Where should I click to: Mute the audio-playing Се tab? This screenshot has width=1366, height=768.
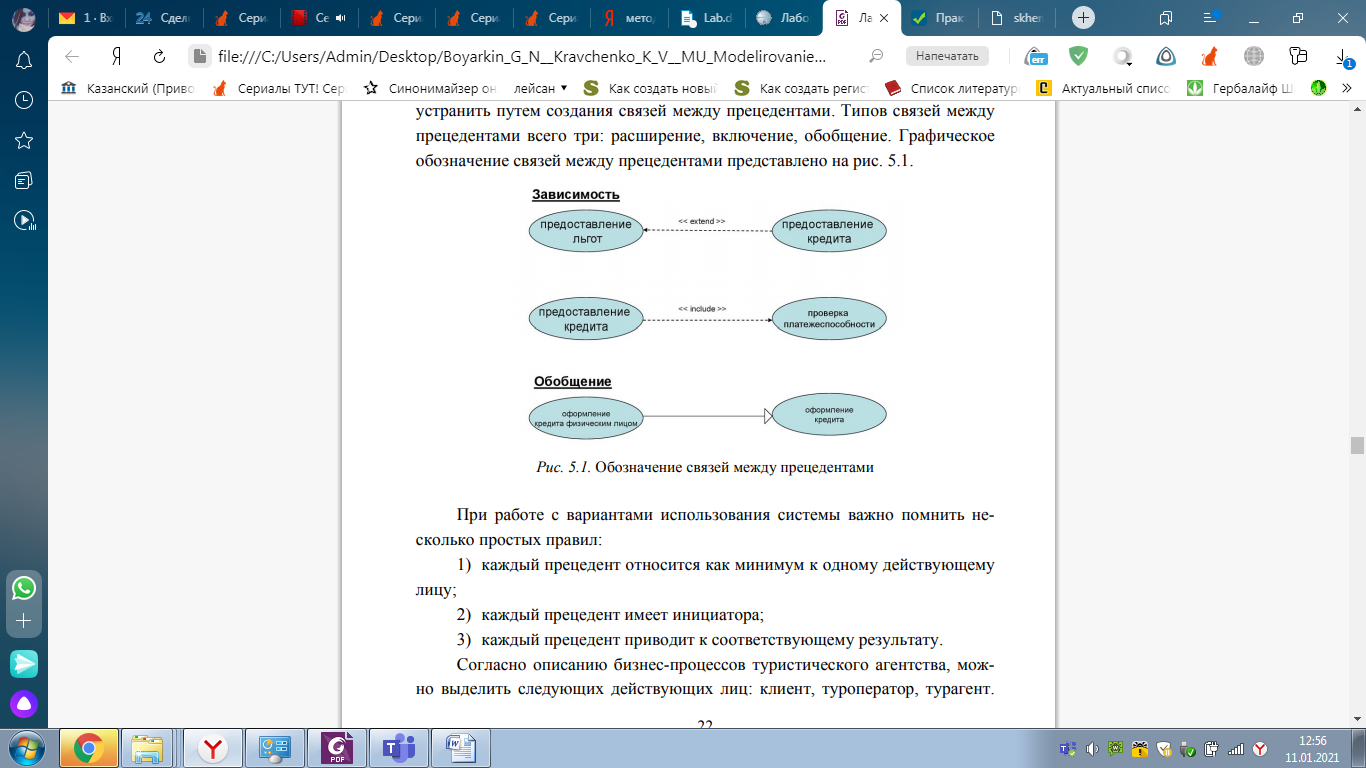point(340,17)
